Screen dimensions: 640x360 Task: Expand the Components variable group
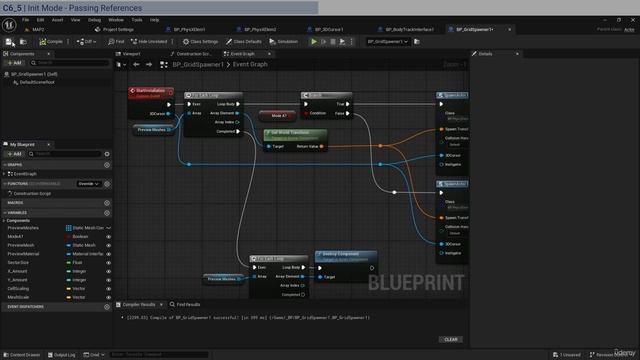click(x=4, y=221)
